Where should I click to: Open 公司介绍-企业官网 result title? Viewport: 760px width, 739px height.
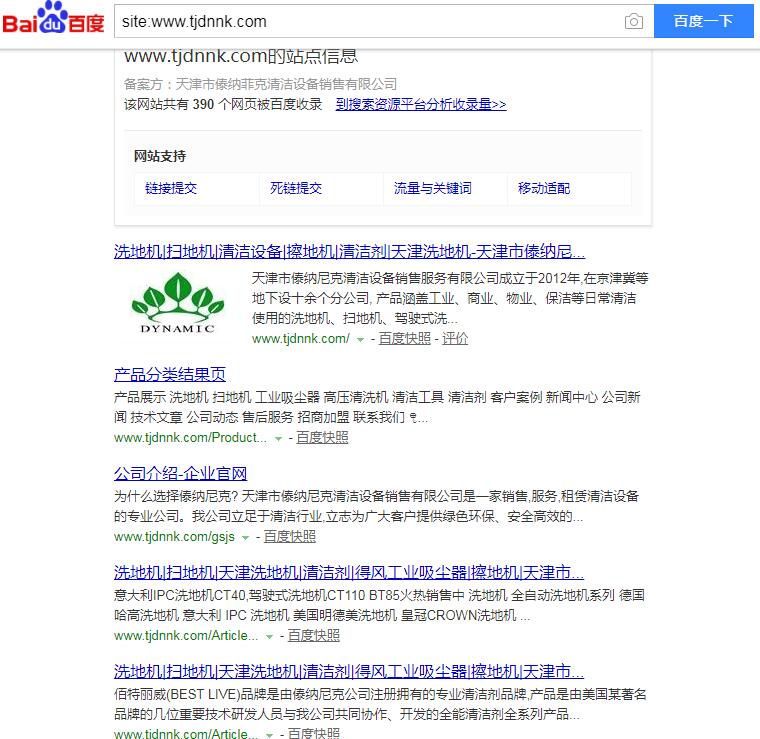click(180, 473)
